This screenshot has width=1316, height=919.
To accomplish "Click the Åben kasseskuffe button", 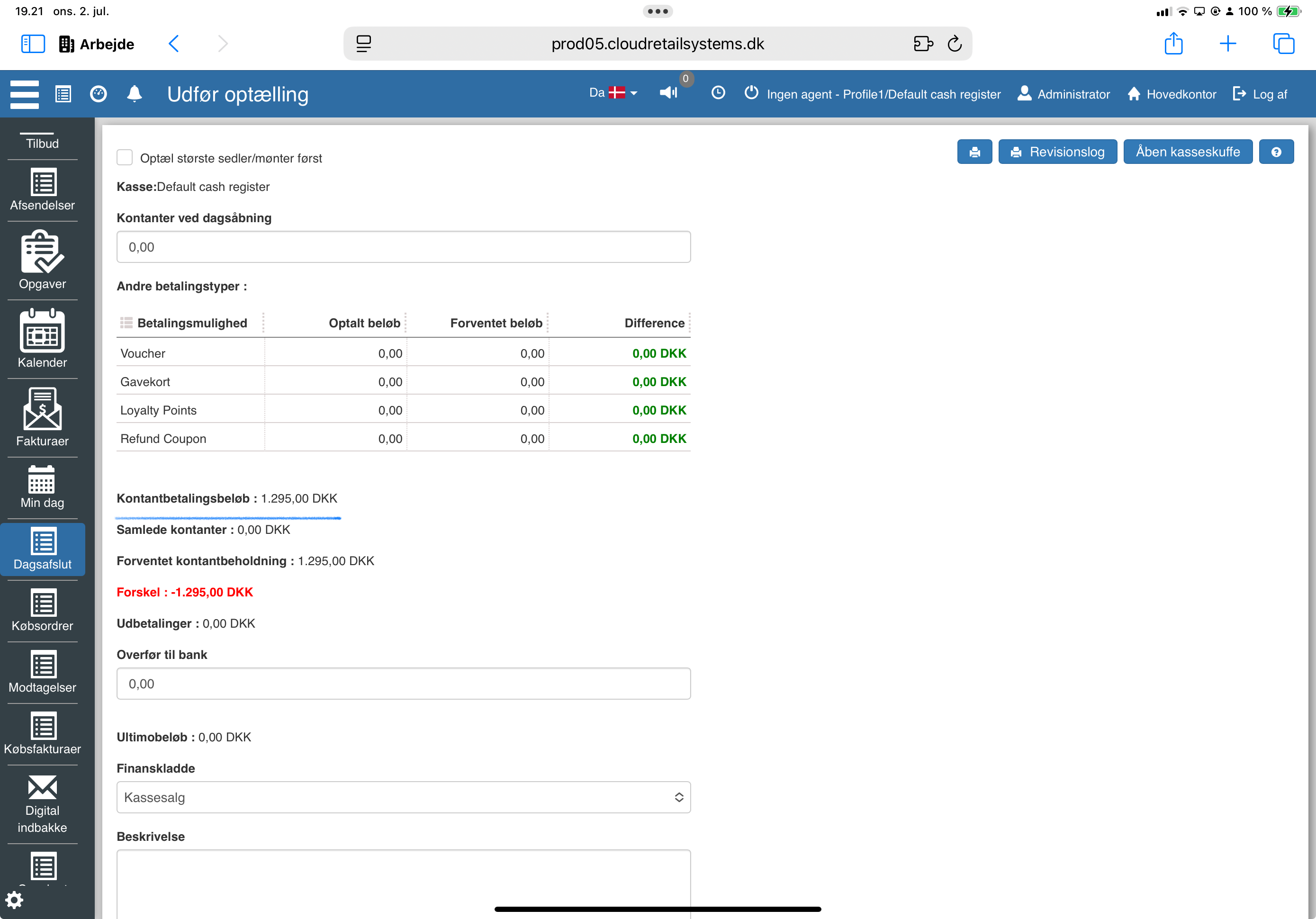I will pos(1187,152).
